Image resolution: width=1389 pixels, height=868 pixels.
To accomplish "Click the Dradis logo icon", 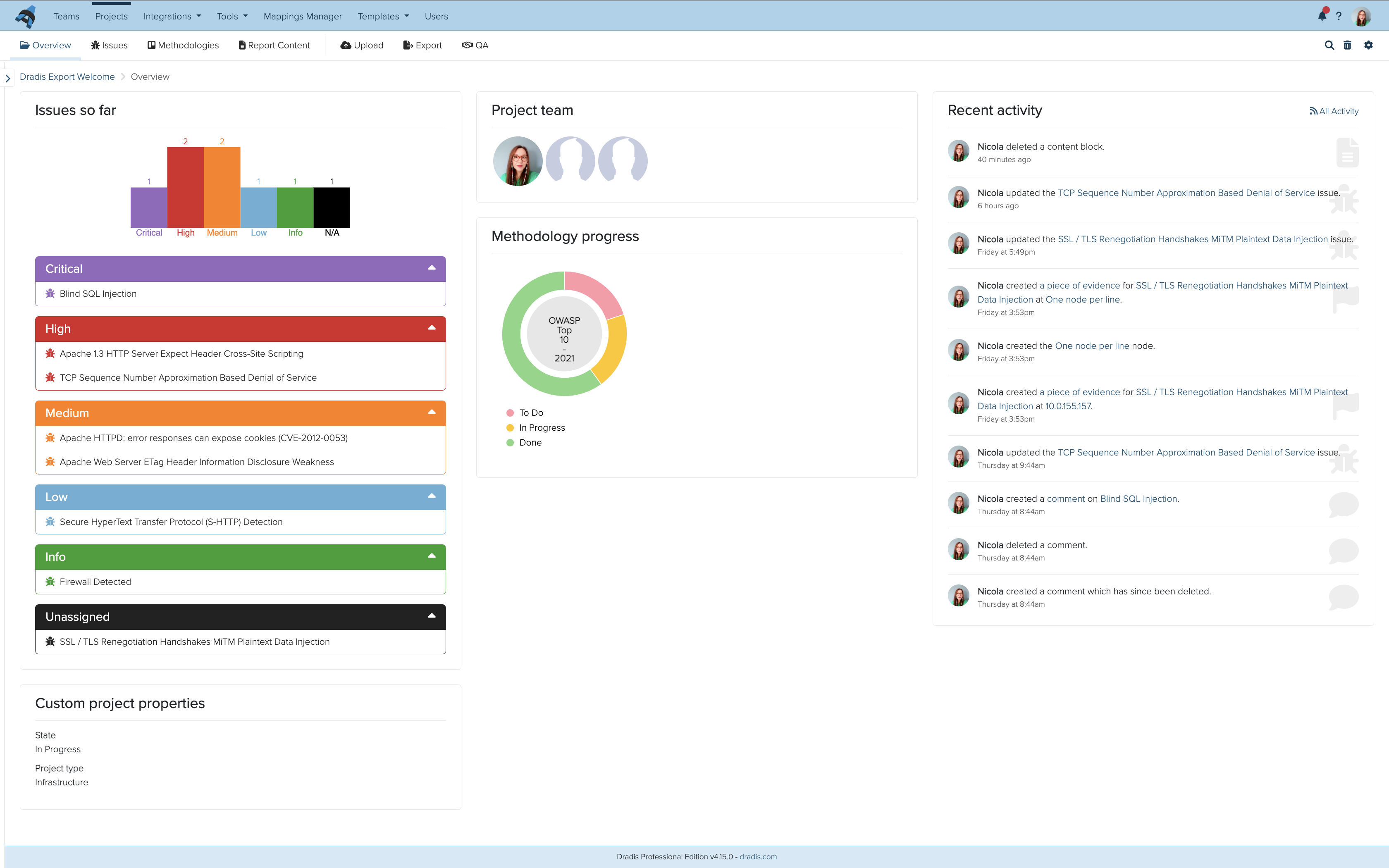I will pyautogui.click(x=26, y=16).
